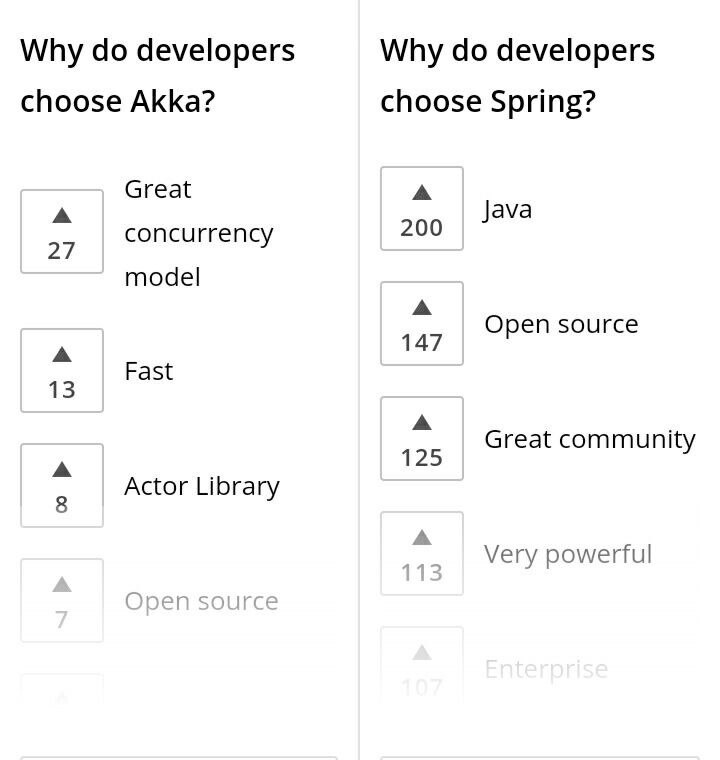Image resolution: width=720 pixels, height=760 pixels.
Task: Click the 'Java' reason label
Action: (508, 210)
